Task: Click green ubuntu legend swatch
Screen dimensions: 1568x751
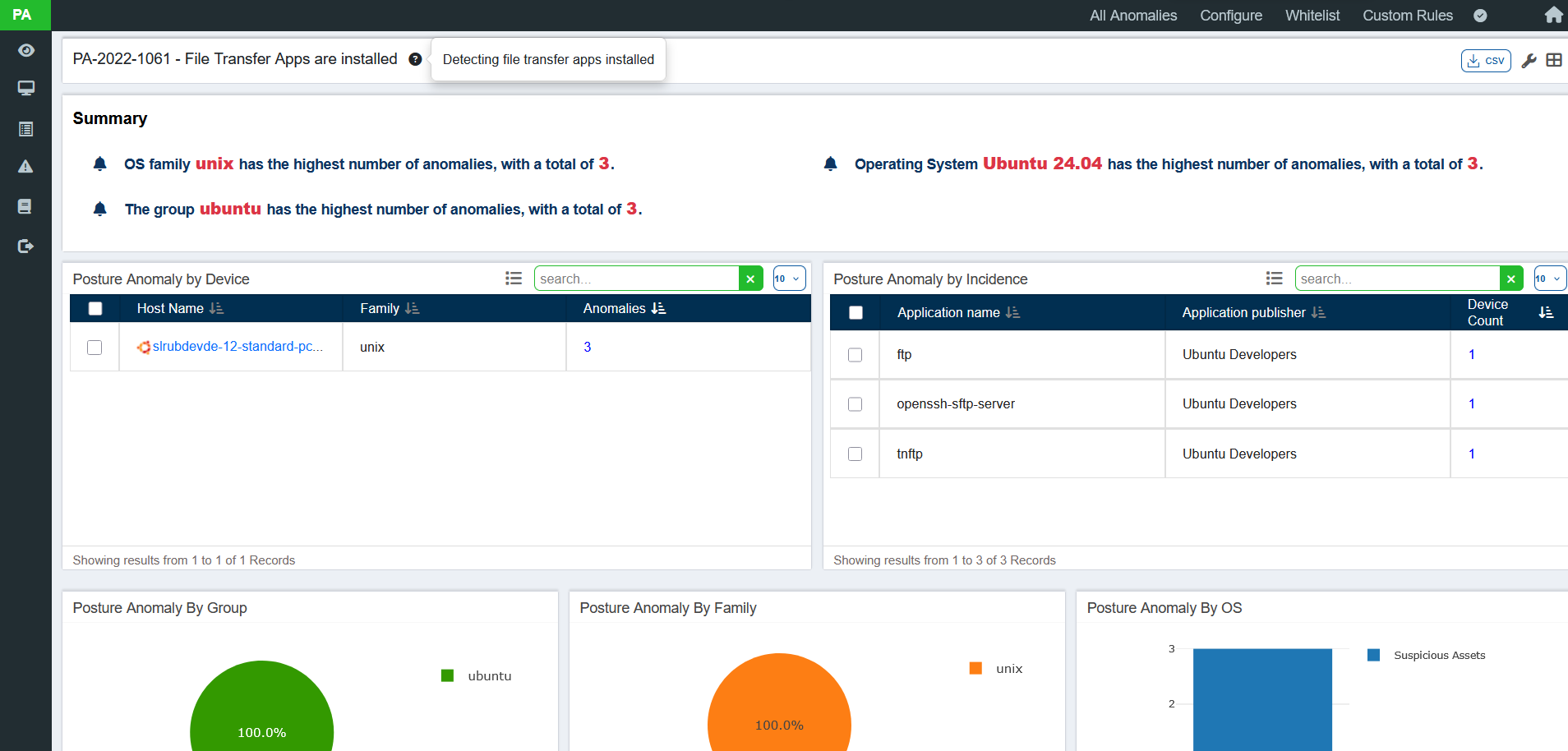Action: pos(448,675)
